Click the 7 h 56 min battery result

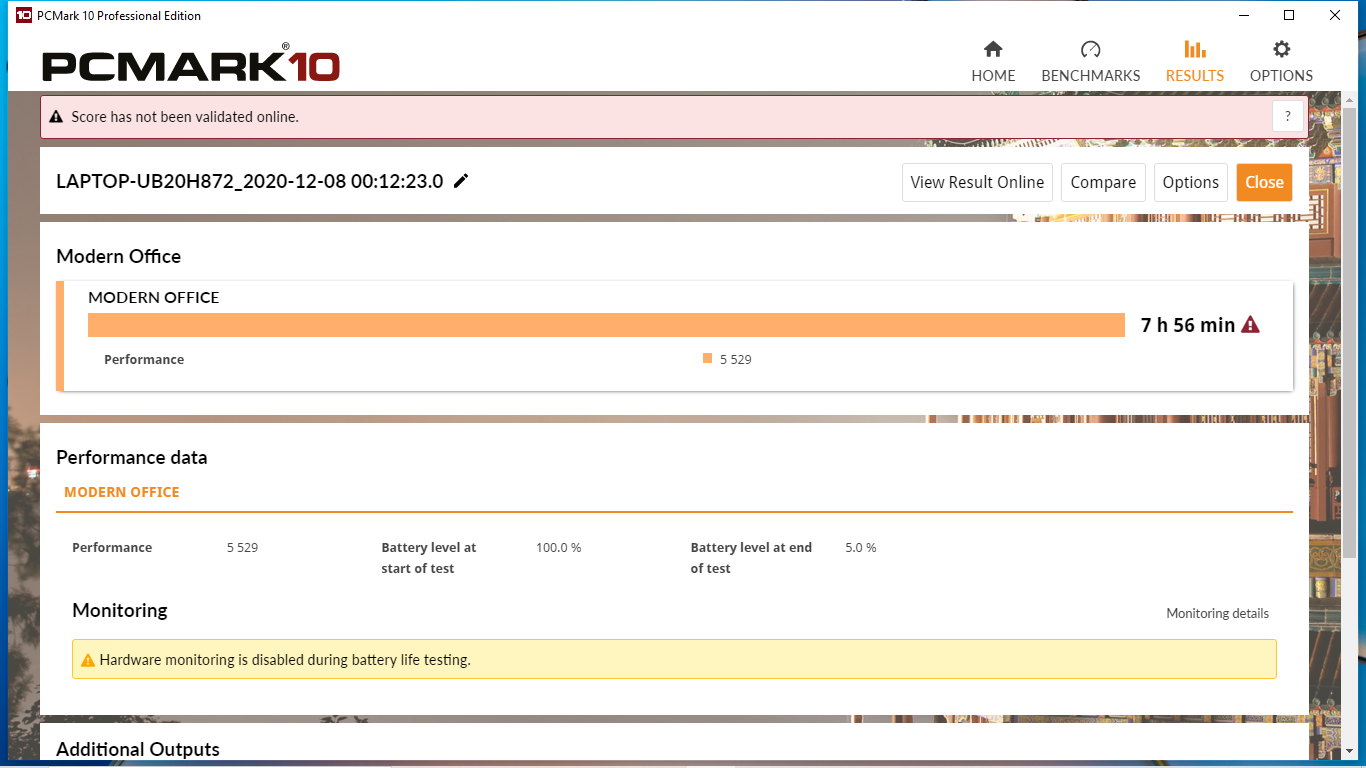[1188, 325]
